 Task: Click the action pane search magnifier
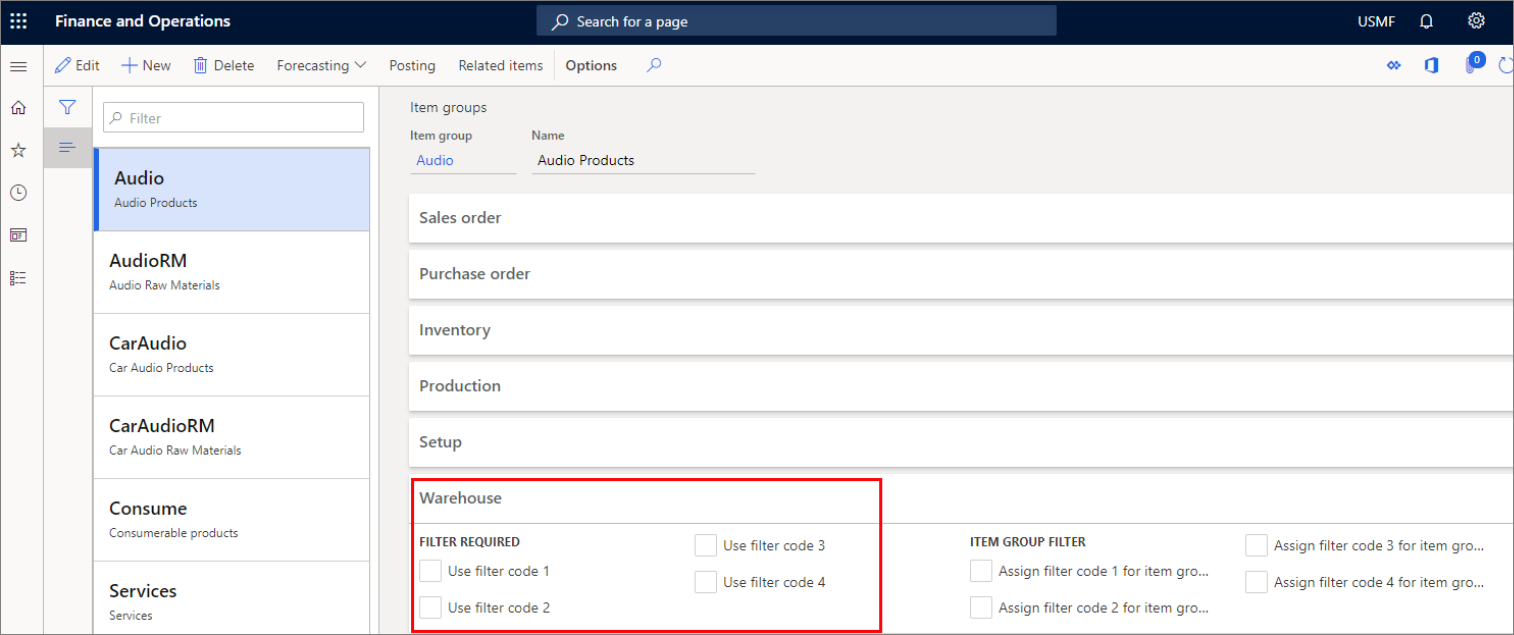[x=654, y=65]
